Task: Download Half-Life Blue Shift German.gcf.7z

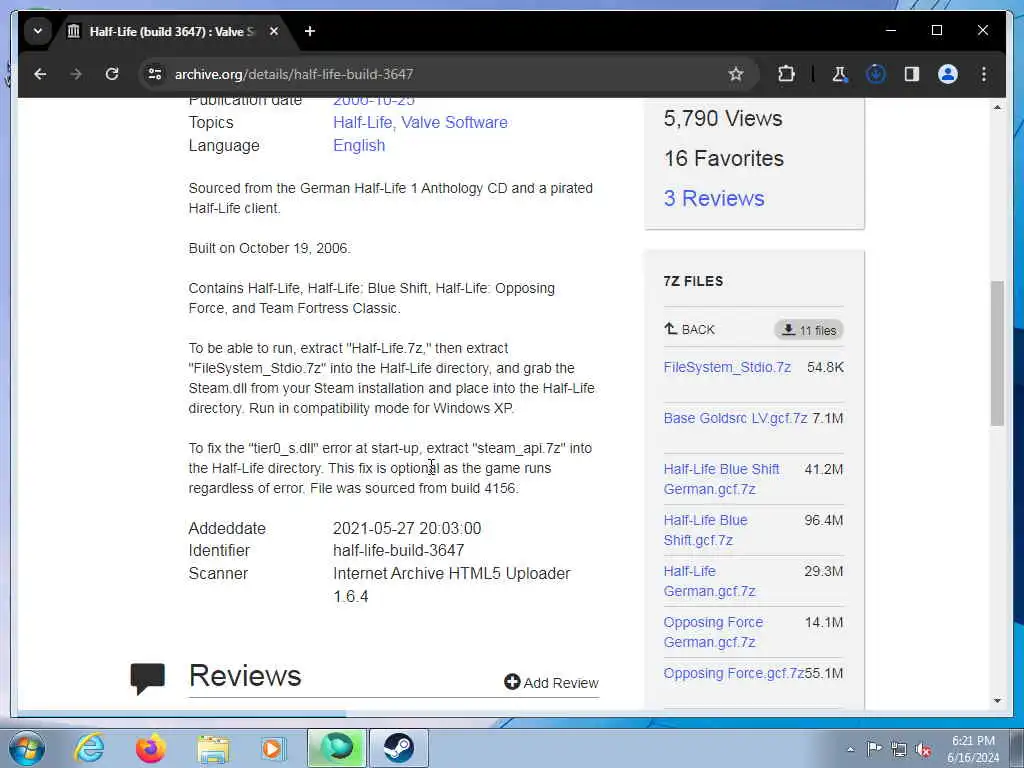Action: pos(721,479)
